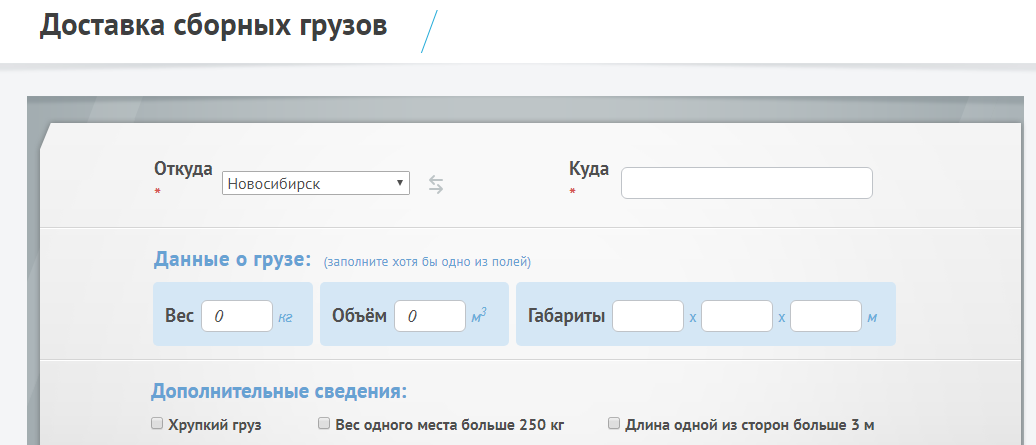Focus the Объём volume input field
The image size is (1036, 445).
[x=430, y=316]
